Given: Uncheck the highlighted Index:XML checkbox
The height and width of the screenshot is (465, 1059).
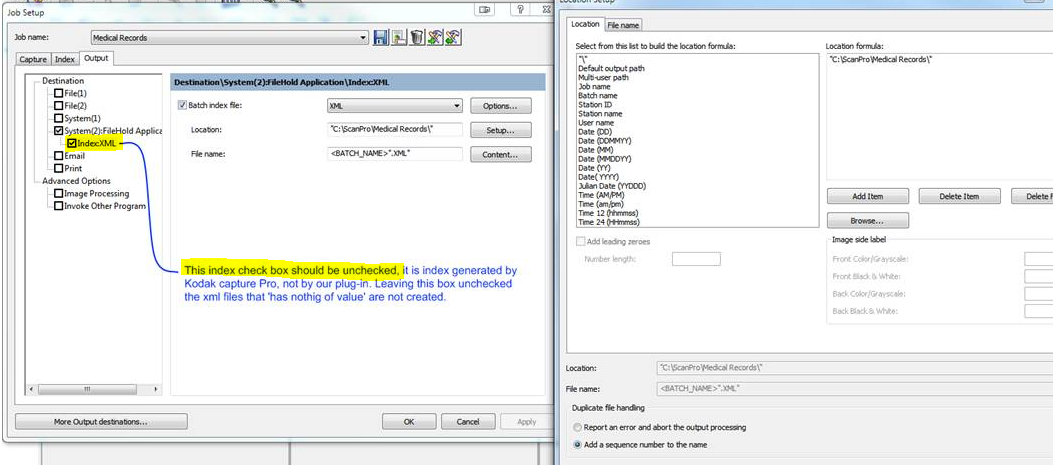Looking at the screenshot, I should tap(72, 143).
